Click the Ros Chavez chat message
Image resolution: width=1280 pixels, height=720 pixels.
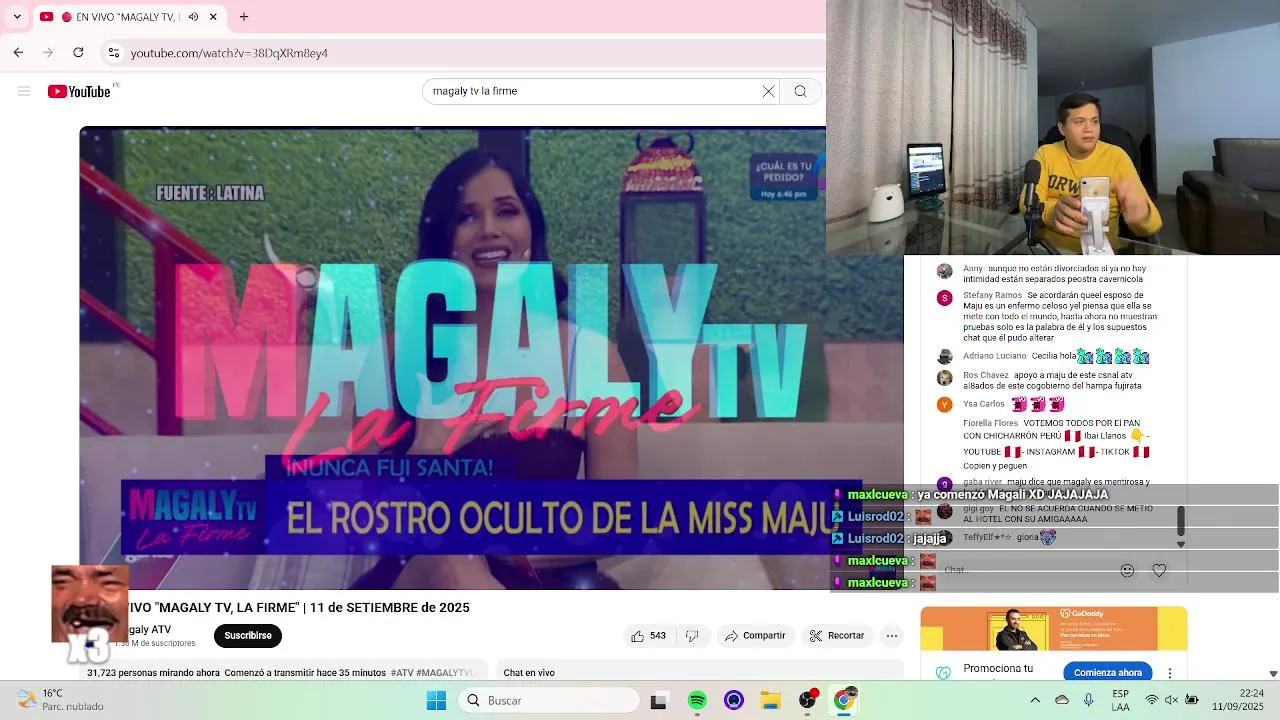tap(1052, 380)
